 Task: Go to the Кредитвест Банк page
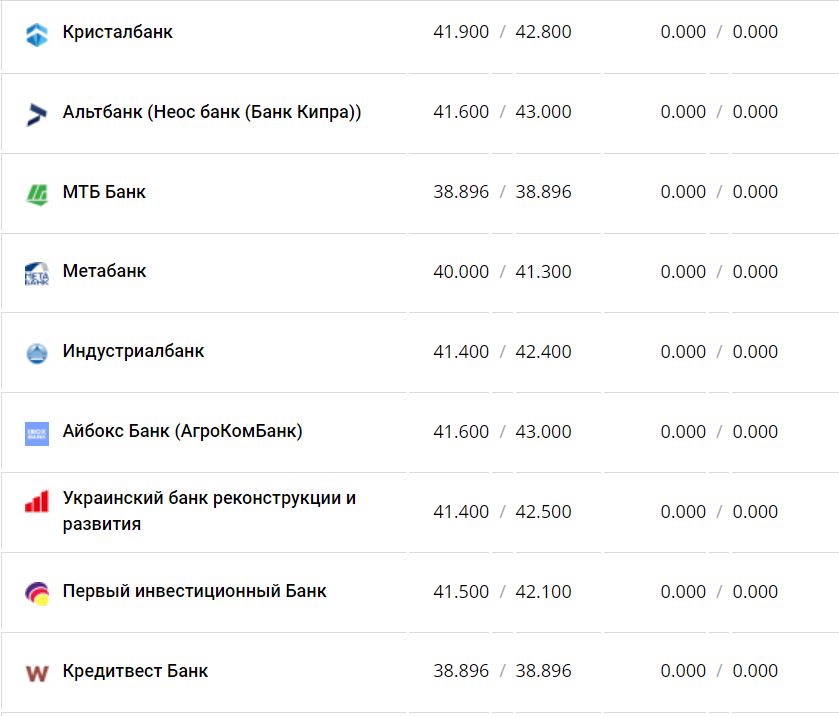pos(135,671)
